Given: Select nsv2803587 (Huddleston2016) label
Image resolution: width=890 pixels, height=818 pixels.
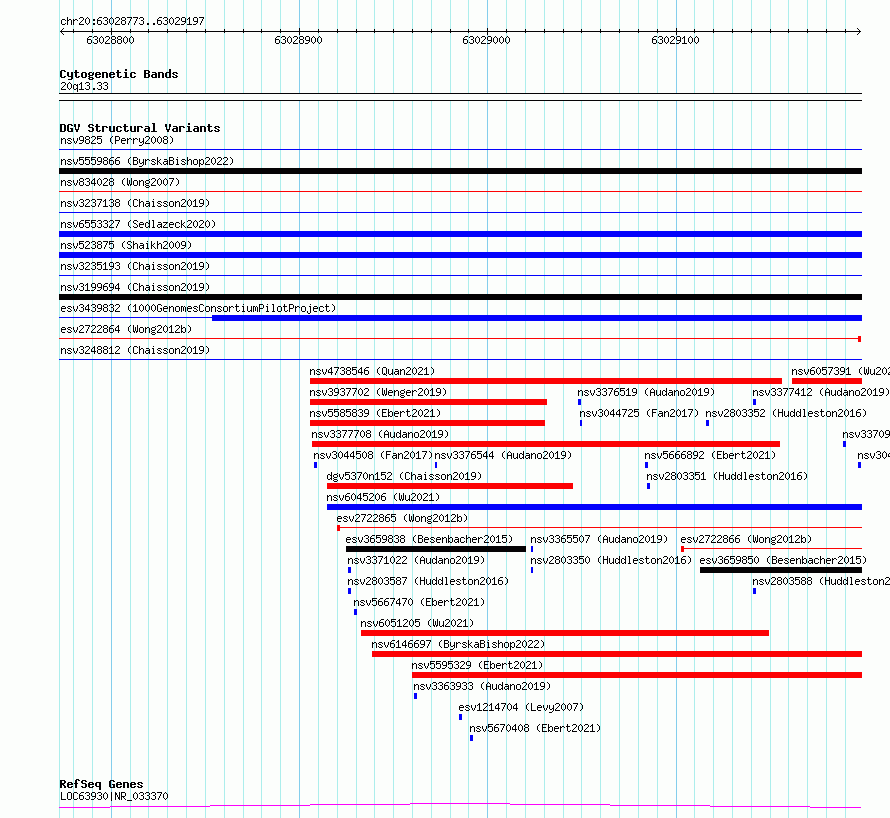Looking at the screenshot, I should pos(429,581).
